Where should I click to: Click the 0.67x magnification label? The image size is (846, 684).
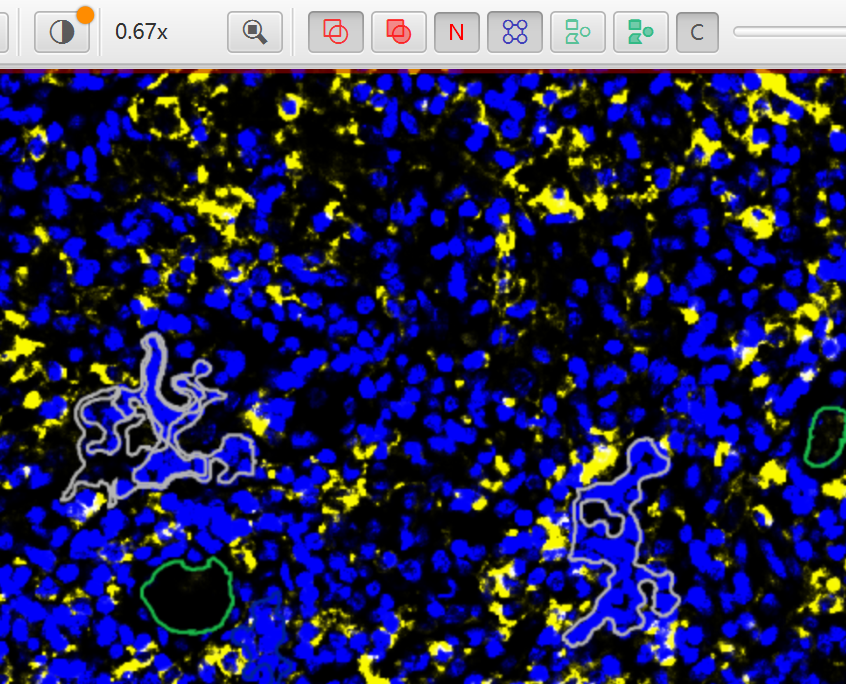[141, 32]
